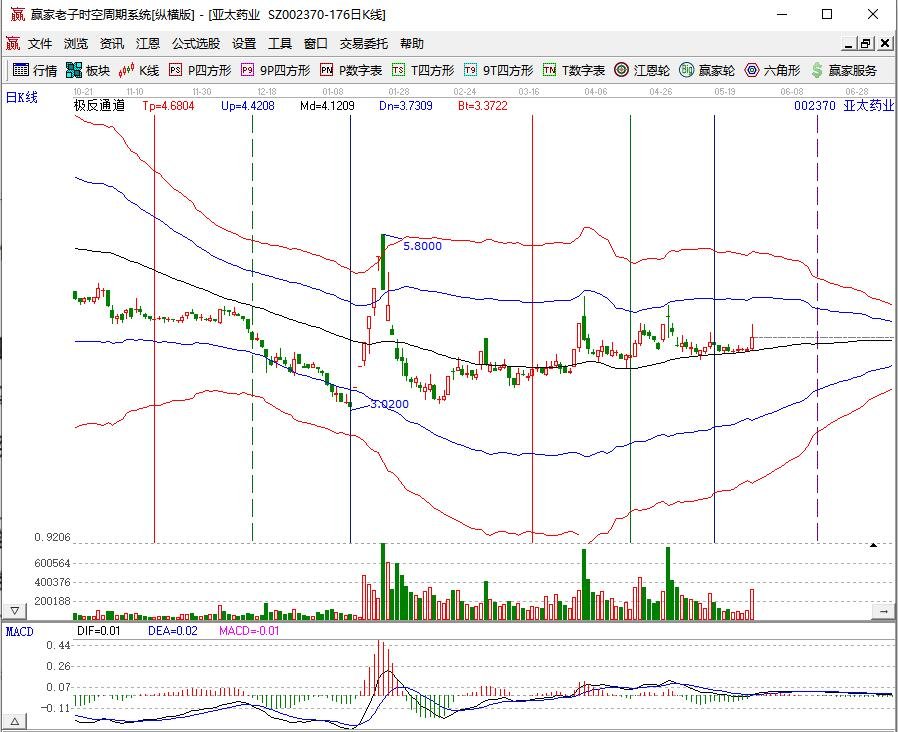Open the 江恩轮 Gann wheel icon
The image size is (898, 732).
pyautogui.click(x=621, y=70)
